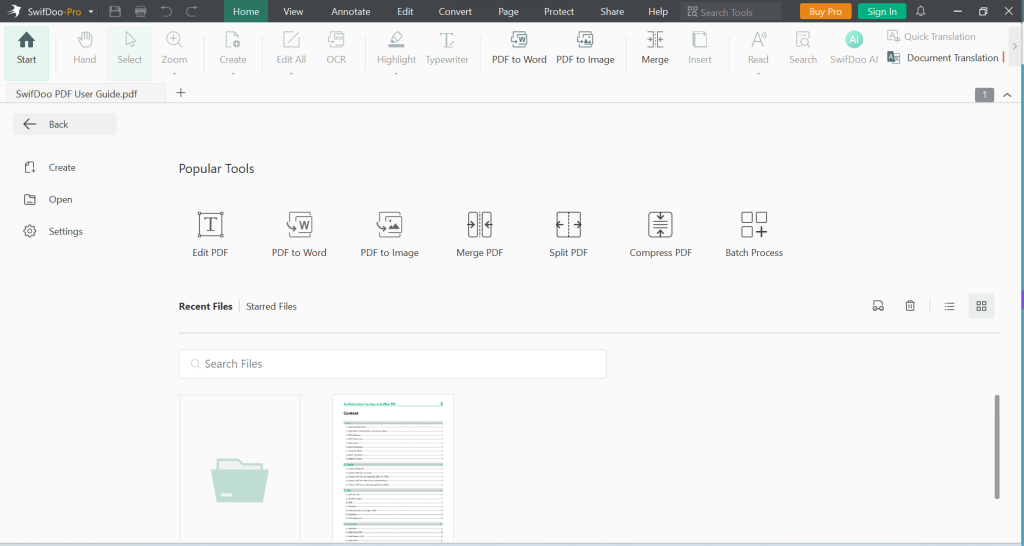
Task: Click PDF to Word in the ribbon
Action: pos(519,48)
